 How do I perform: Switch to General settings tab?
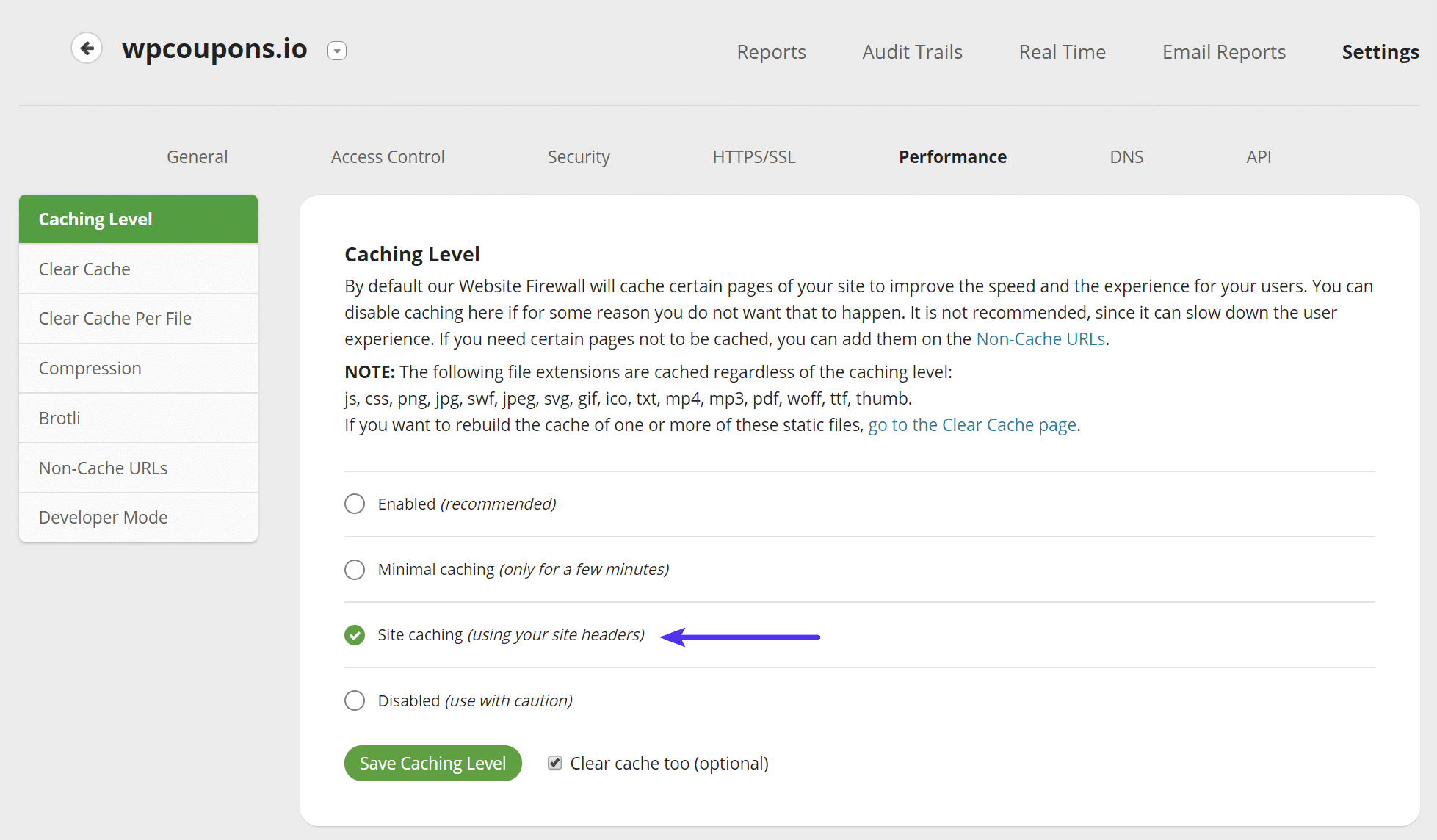coord(196,156)
